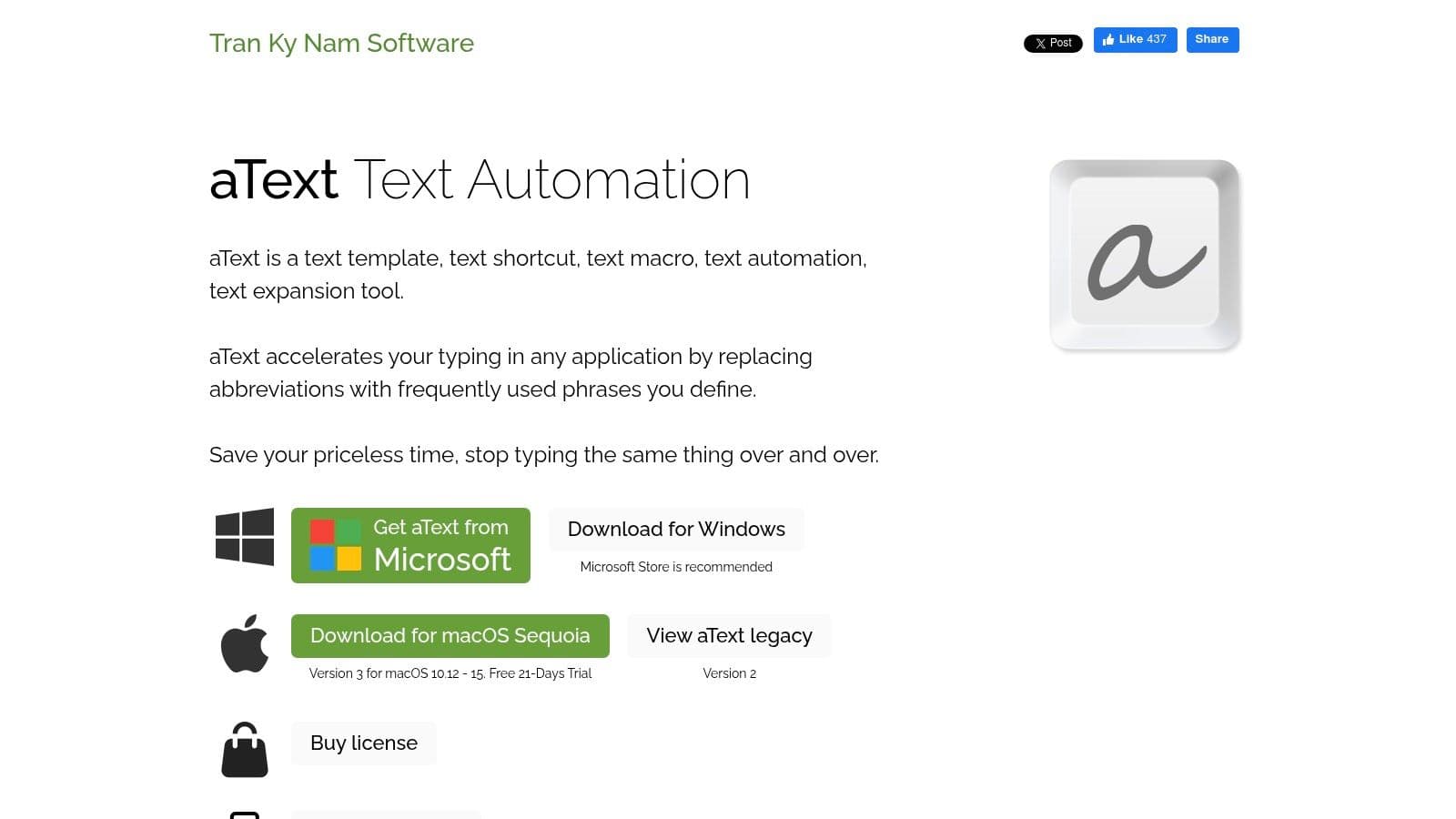Click the thumbs-up icon on the Like button
The height and width of the screenshot is (819, 1456).
[x=1109, y=39]
